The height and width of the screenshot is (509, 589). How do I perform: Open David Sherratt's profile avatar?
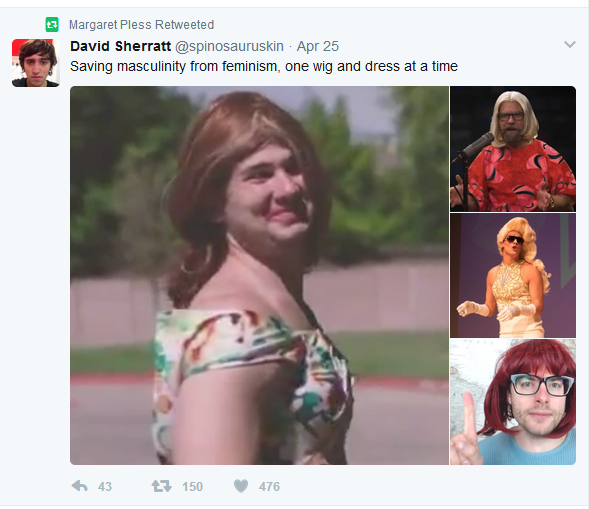[x=36, y=63]
